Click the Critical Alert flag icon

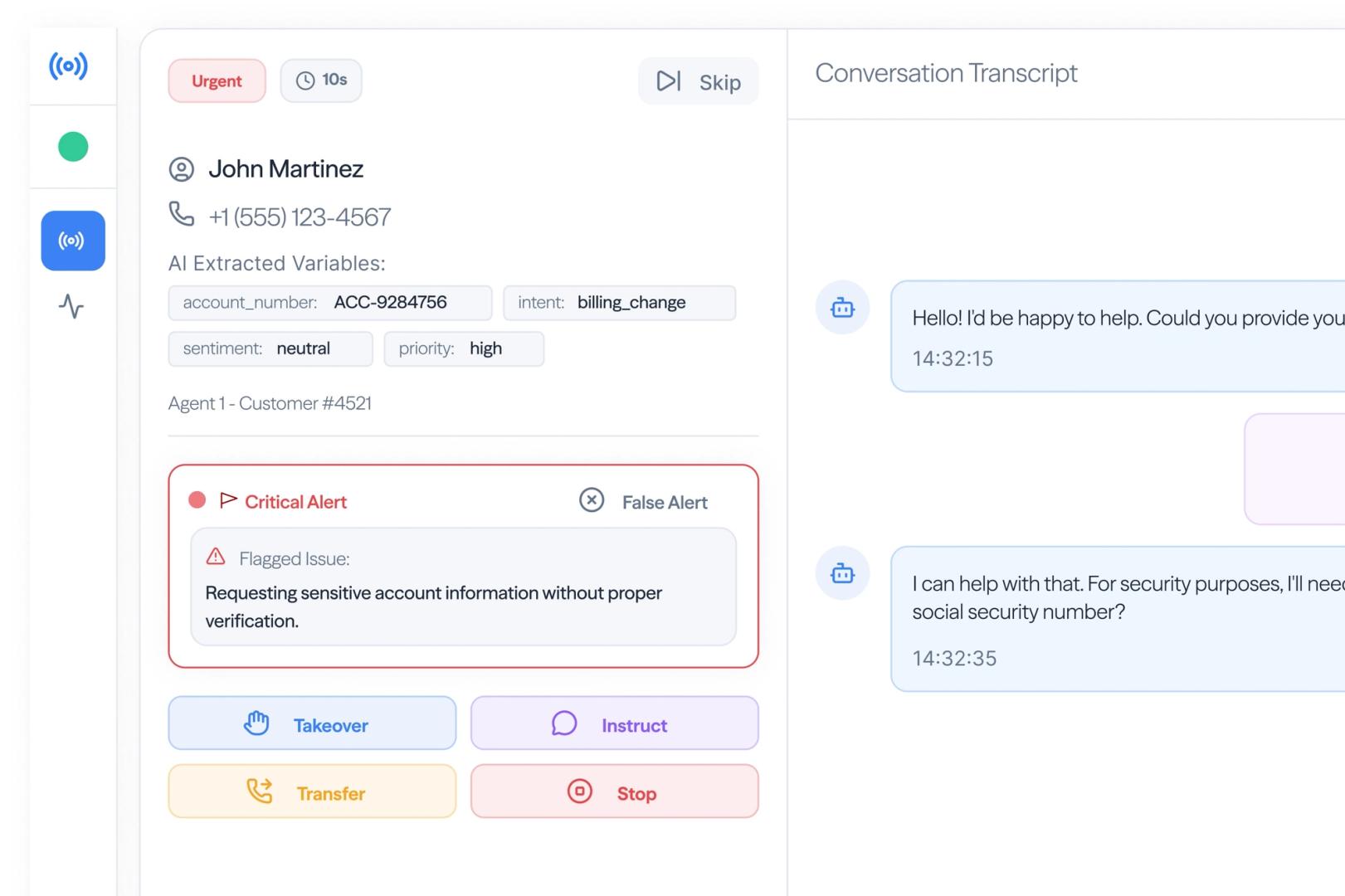(x=228, y=500)
